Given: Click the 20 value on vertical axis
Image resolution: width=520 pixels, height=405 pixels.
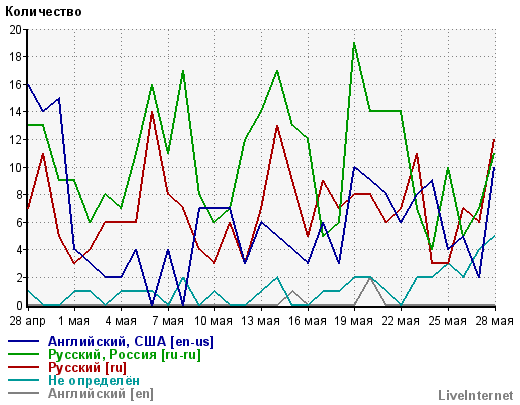Looking at the screenshot, I should click(x=15, y=30).
